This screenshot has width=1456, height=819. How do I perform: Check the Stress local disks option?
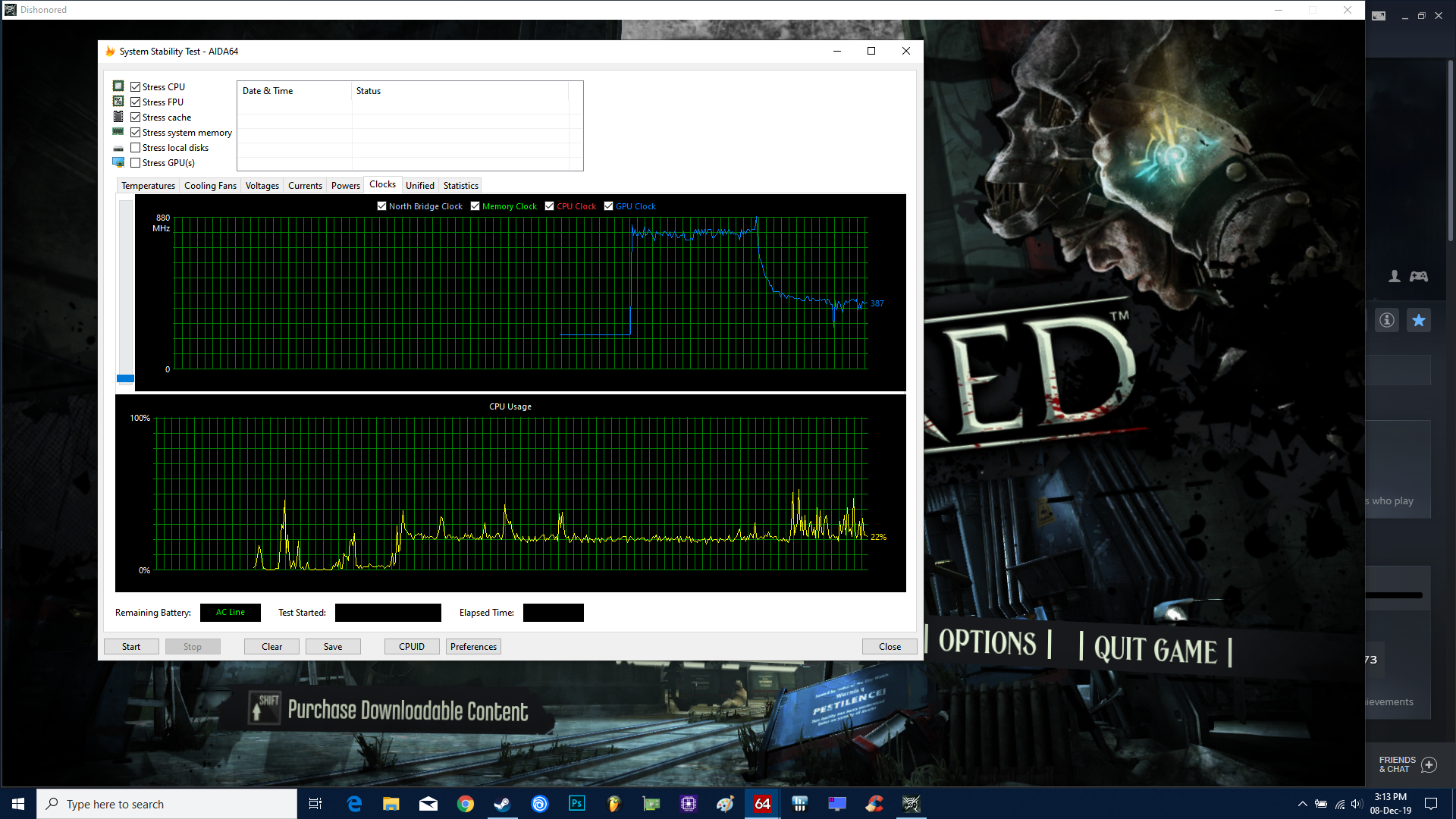[135, 148]
